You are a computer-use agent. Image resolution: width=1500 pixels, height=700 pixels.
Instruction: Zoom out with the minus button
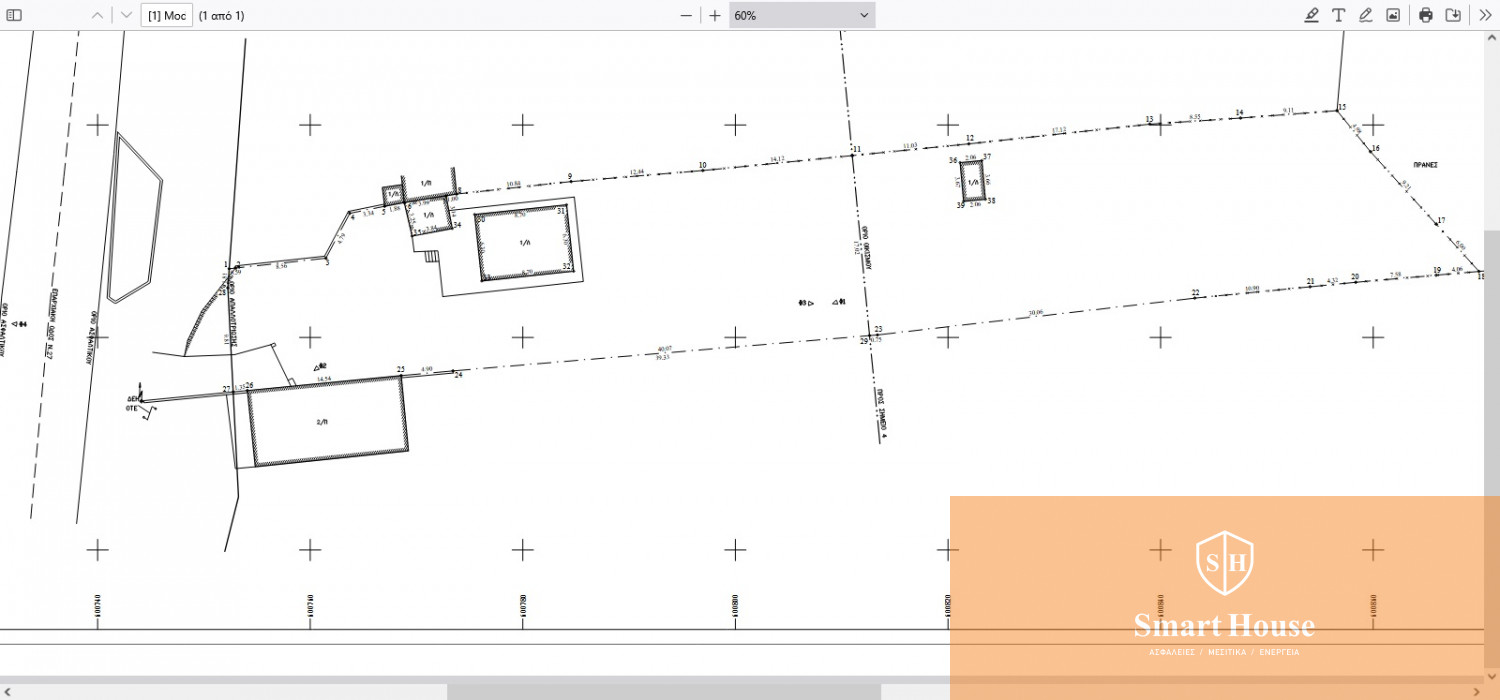(686, 15)
